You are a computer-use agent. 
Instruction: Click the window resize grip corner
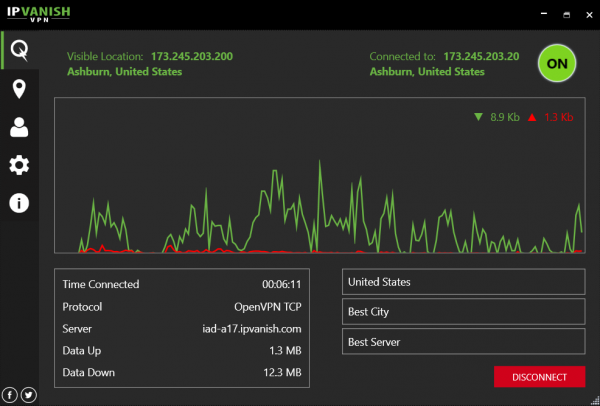[595, 401]
